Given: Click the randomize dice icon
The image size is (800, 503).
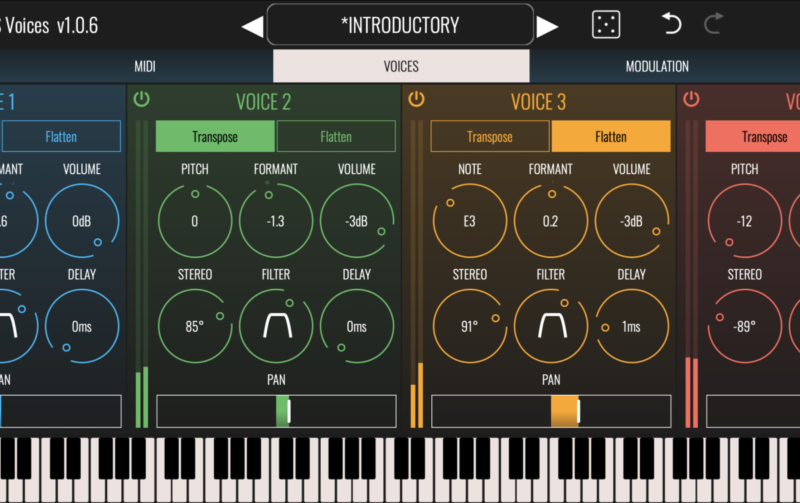Looking at the screenshot, I should (x=606, y=25).
